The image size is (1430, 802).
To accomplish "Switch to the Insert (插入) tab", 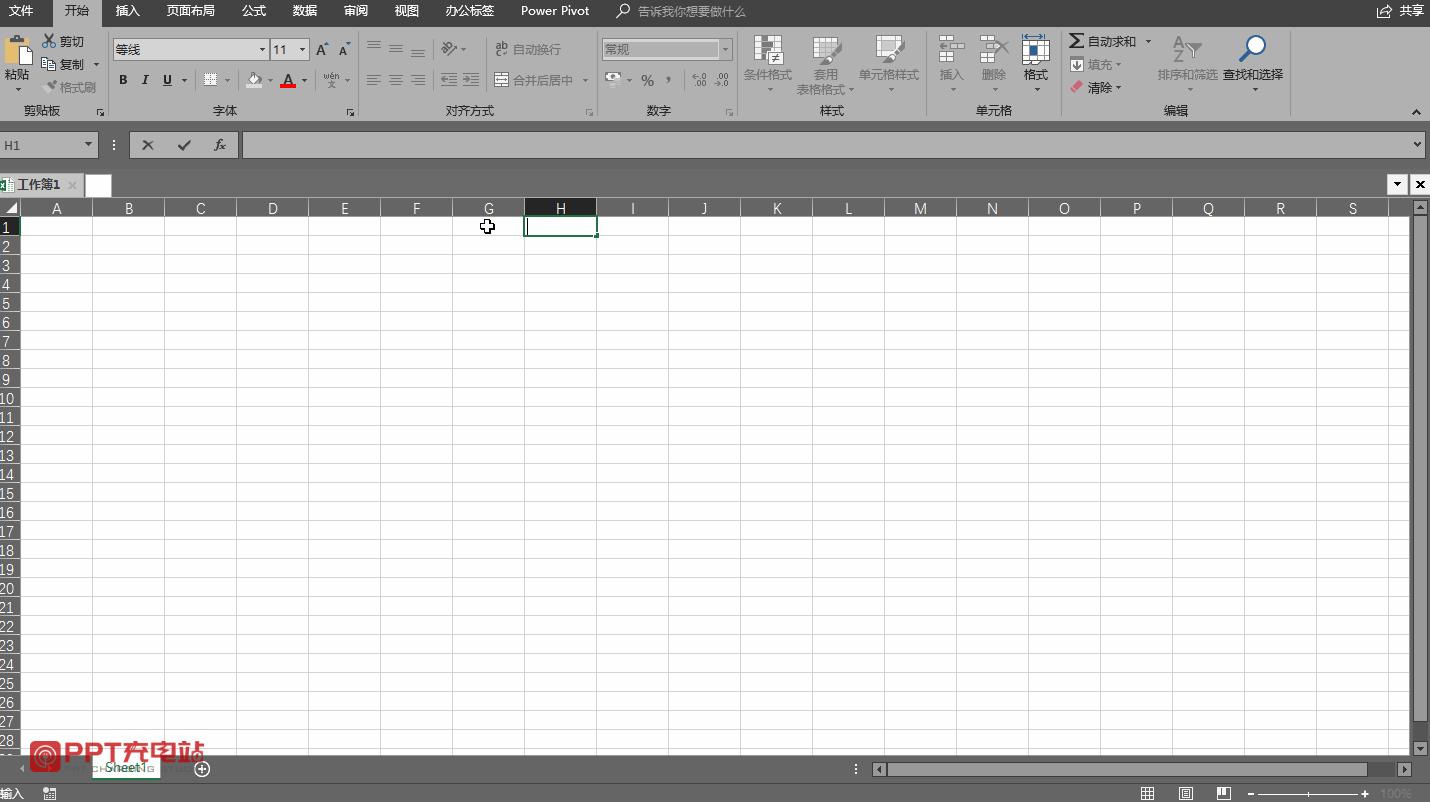I will [128, 11].
